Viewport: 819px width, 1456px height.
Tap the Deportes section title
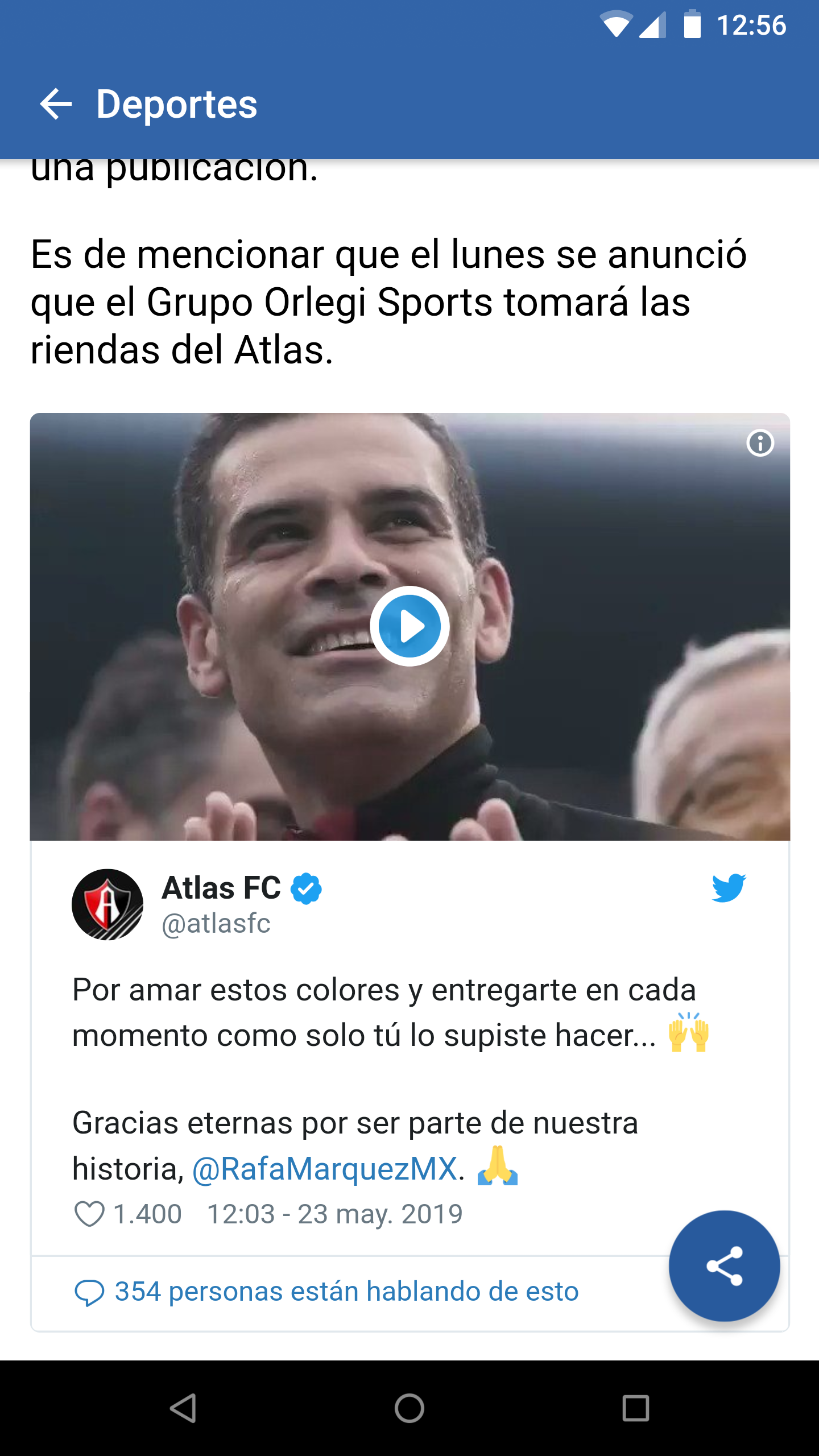coord(176,104)
